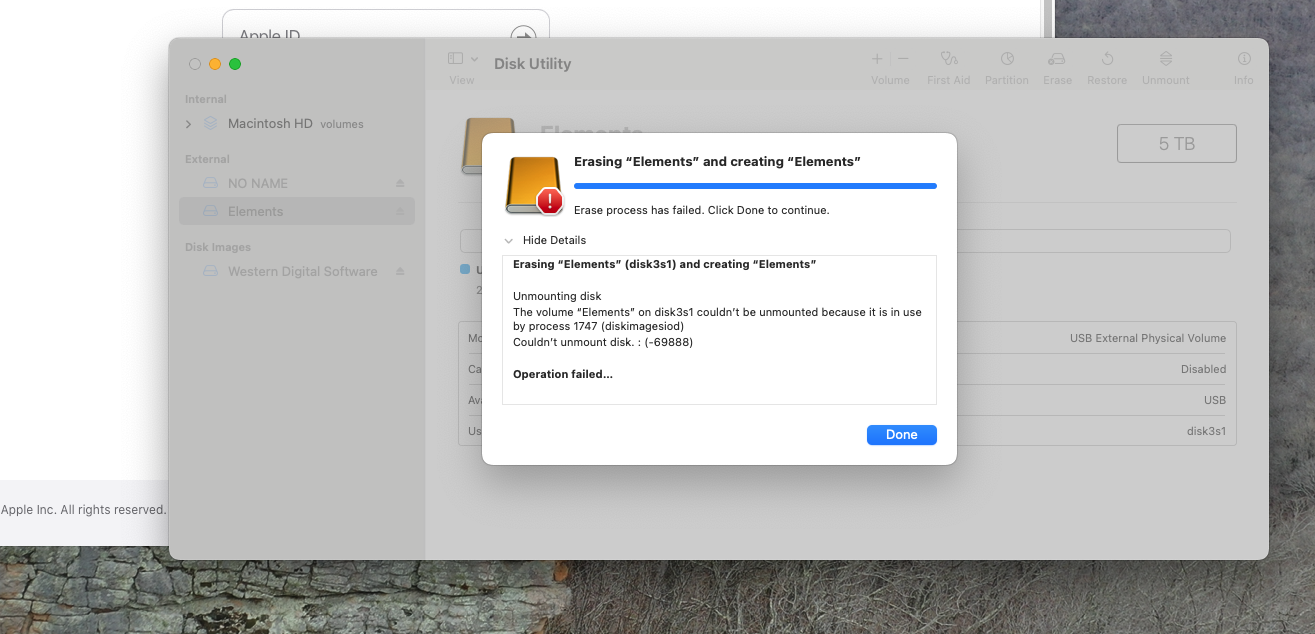Select Macintosh HD in the sidebar
The width and height of the screenshot is (1315, 634).
pyautogui.click(x=270, y=124)
